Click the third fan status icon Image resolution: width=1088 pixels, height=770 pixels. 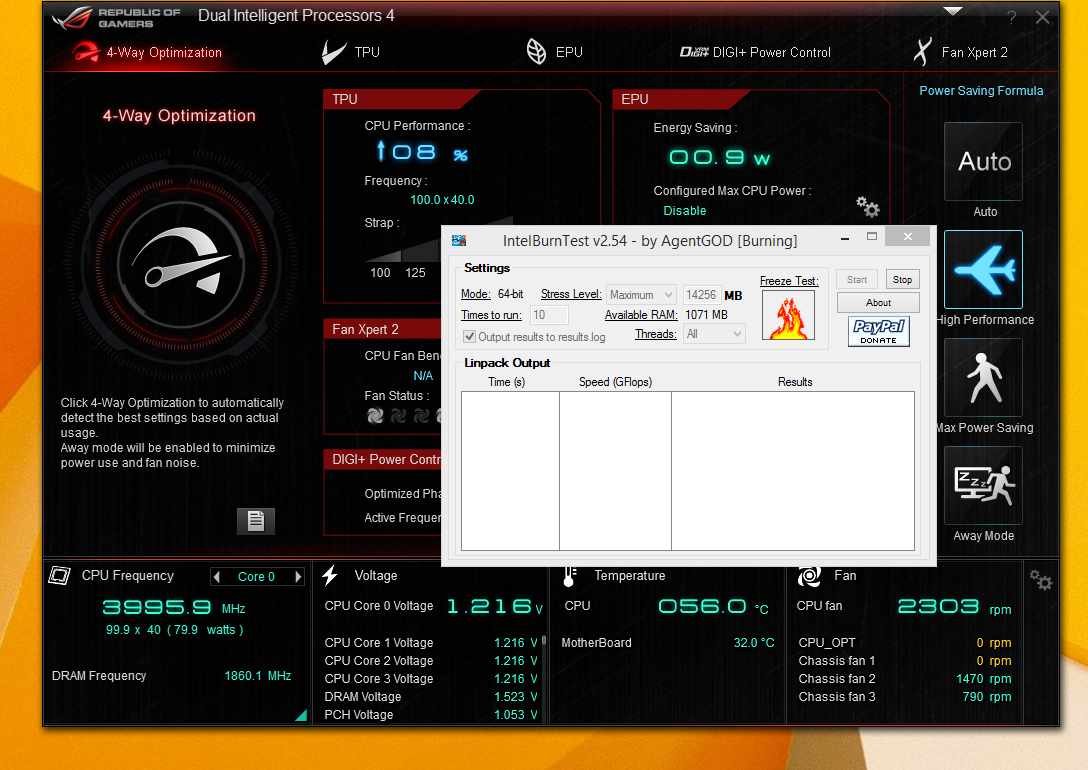(x=422, y=416)
